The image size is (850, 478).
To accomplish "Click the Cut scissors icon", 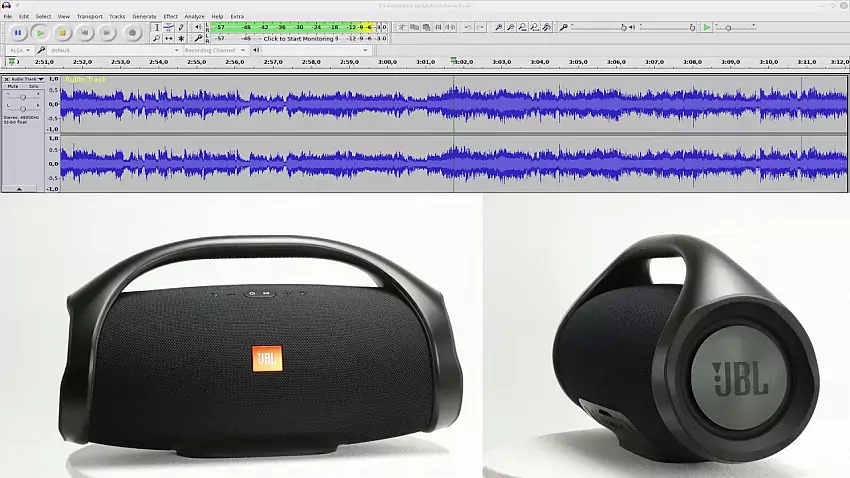I will 402,27.
